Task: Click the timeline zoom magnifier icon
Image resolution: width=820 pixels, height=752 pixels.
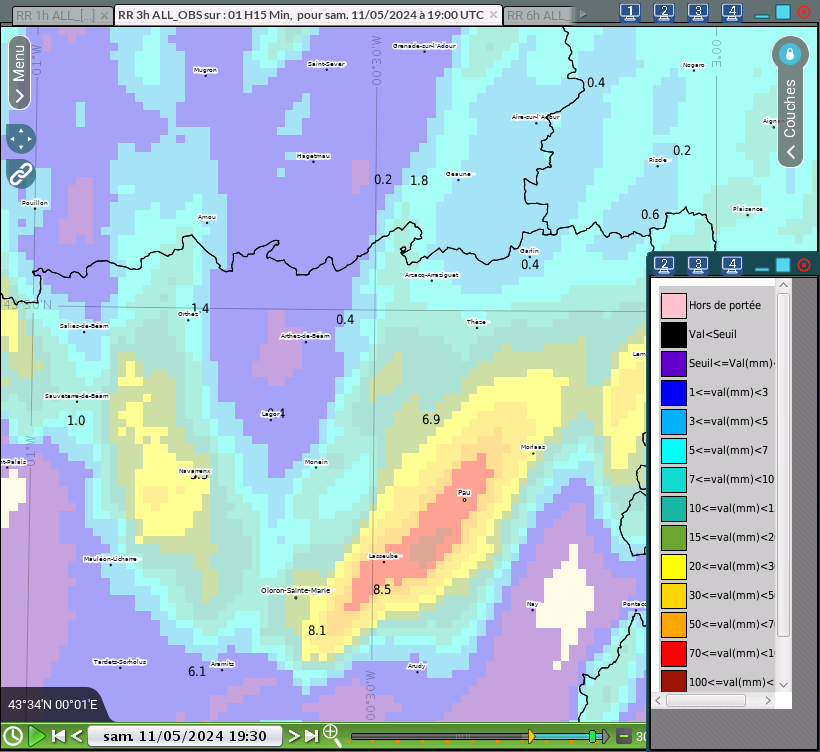Action: (x=332, y=735)
